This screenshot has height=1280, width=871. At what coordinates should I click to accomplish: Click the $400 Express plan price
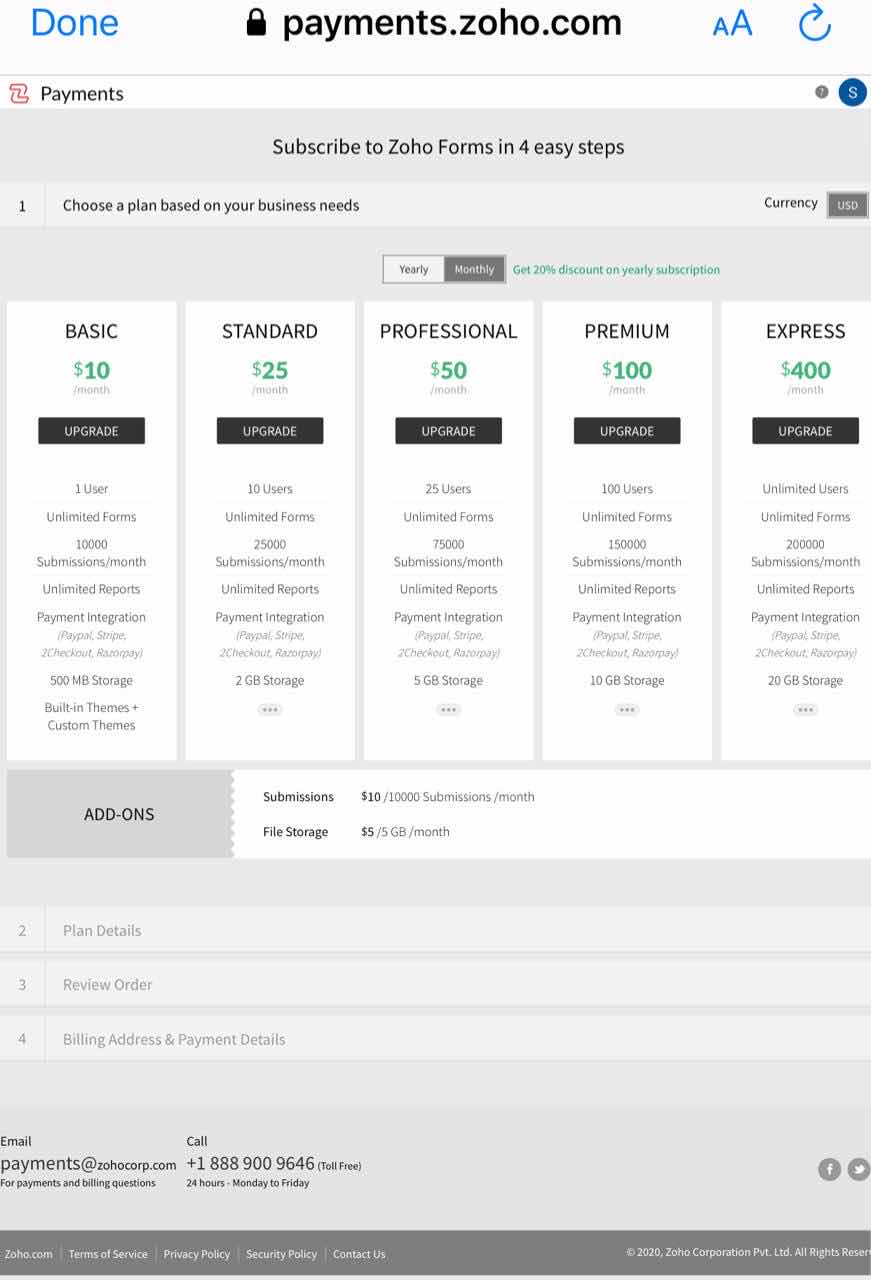pyautogui.click(x=805, y=370)
